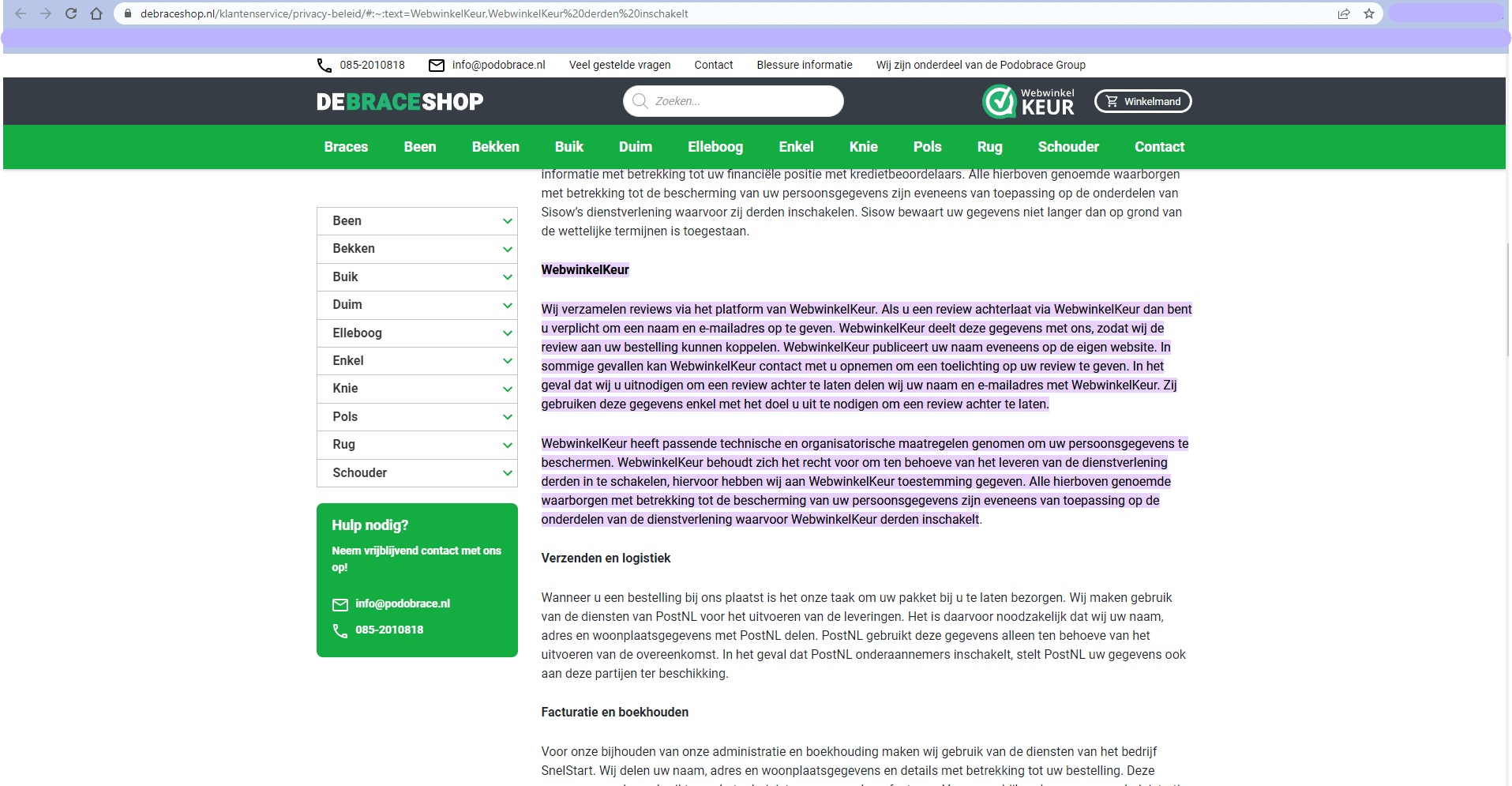The height and width of the screenshot is (786, 1512).
Task: Expand the Schouder sidebar category
Action: click(x=507, y=473)
